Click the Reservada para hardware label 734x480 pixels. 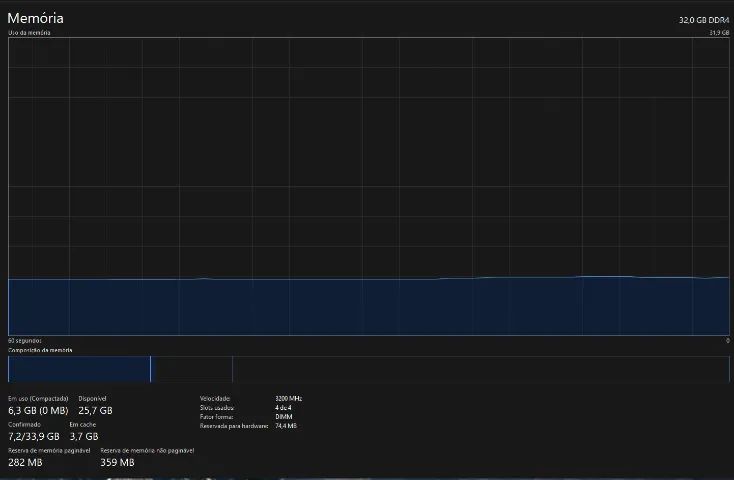pyautogui.click(x=234, y=426)
